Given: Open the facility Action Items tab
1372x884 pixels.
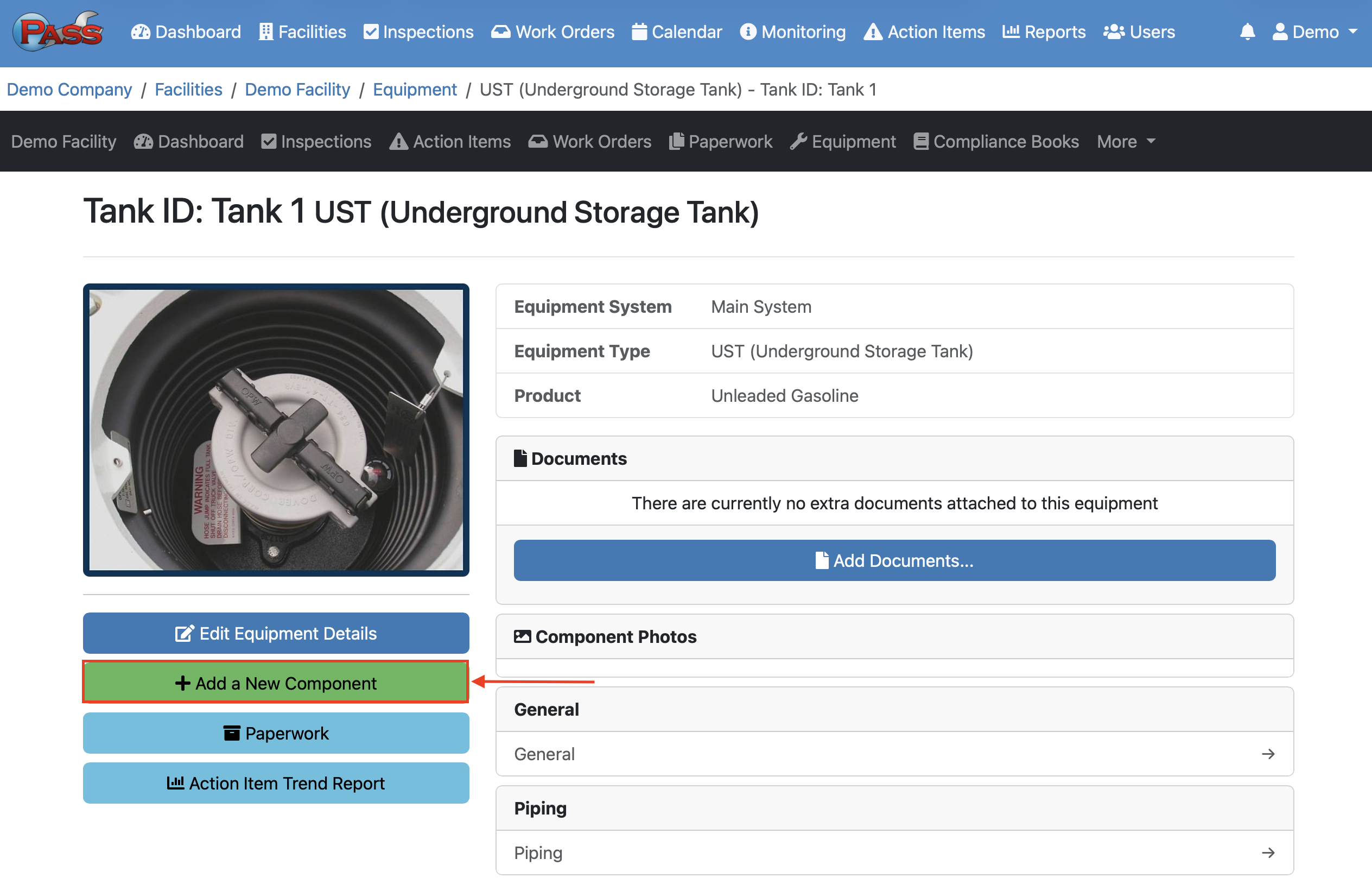Looking at the screenshot, I should (450, 141).
